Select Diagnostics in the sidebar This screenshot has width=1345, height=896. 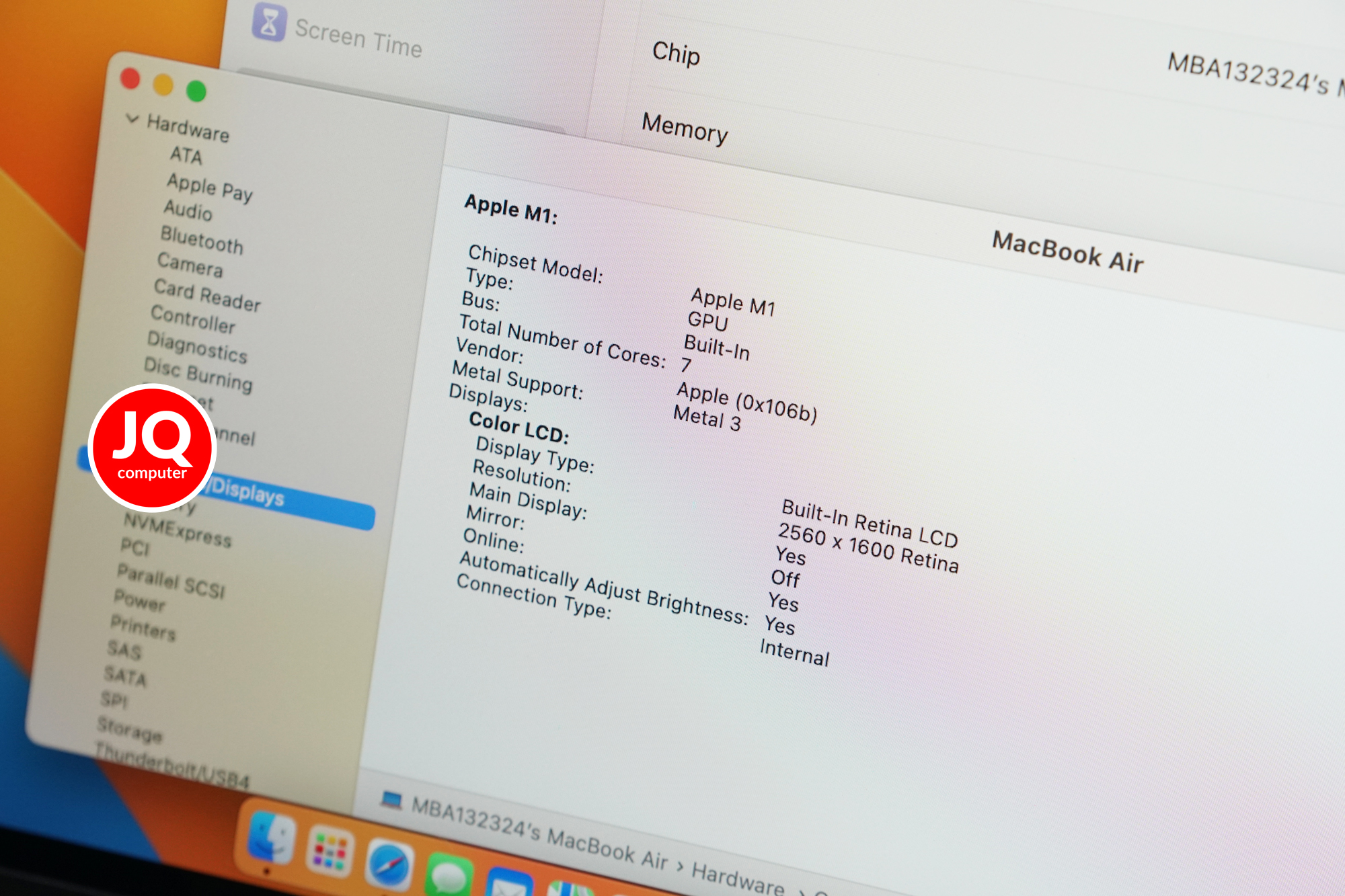tap(198, 347)
